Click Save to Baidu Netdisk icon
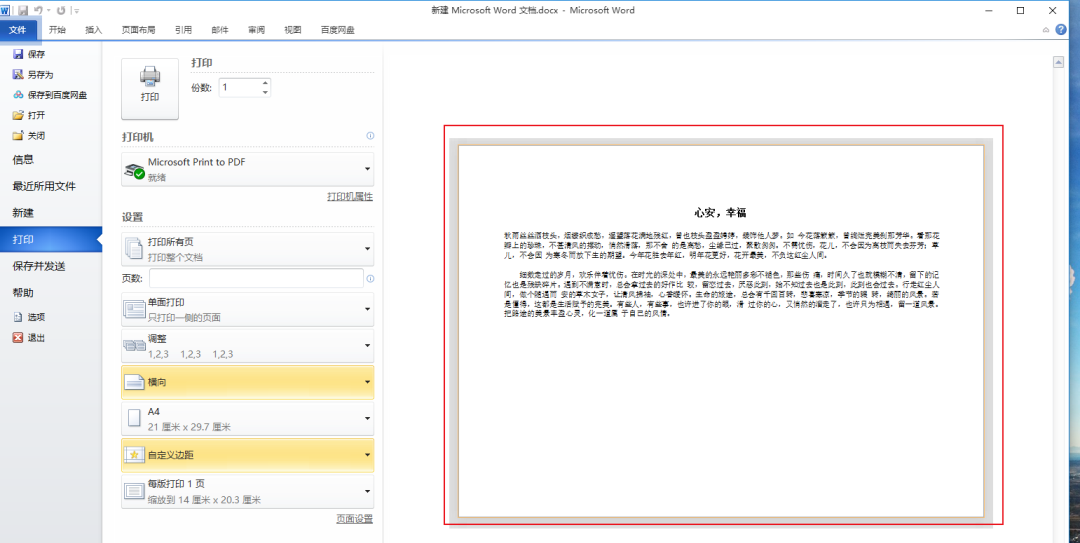Image resolution: width=1080 pixels, height=543 pixels. pos(18,95)
